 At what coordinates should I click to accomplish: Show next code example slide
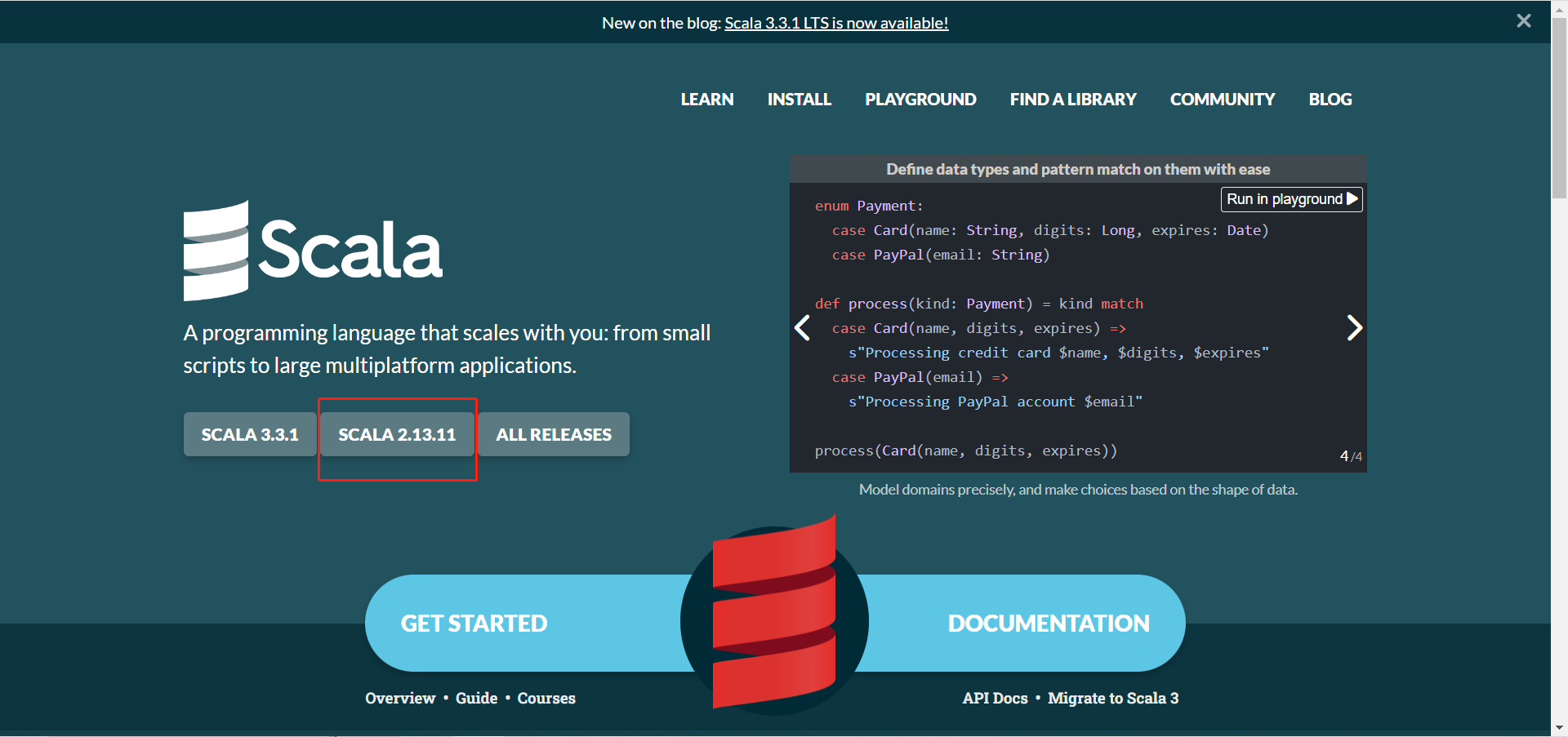(x=1354, y=328)
